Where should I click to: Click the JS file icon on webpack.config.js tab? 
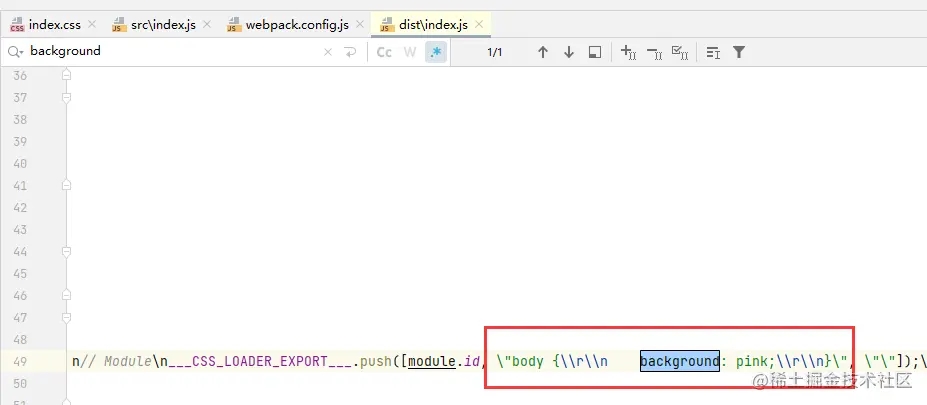pos(234,25)
